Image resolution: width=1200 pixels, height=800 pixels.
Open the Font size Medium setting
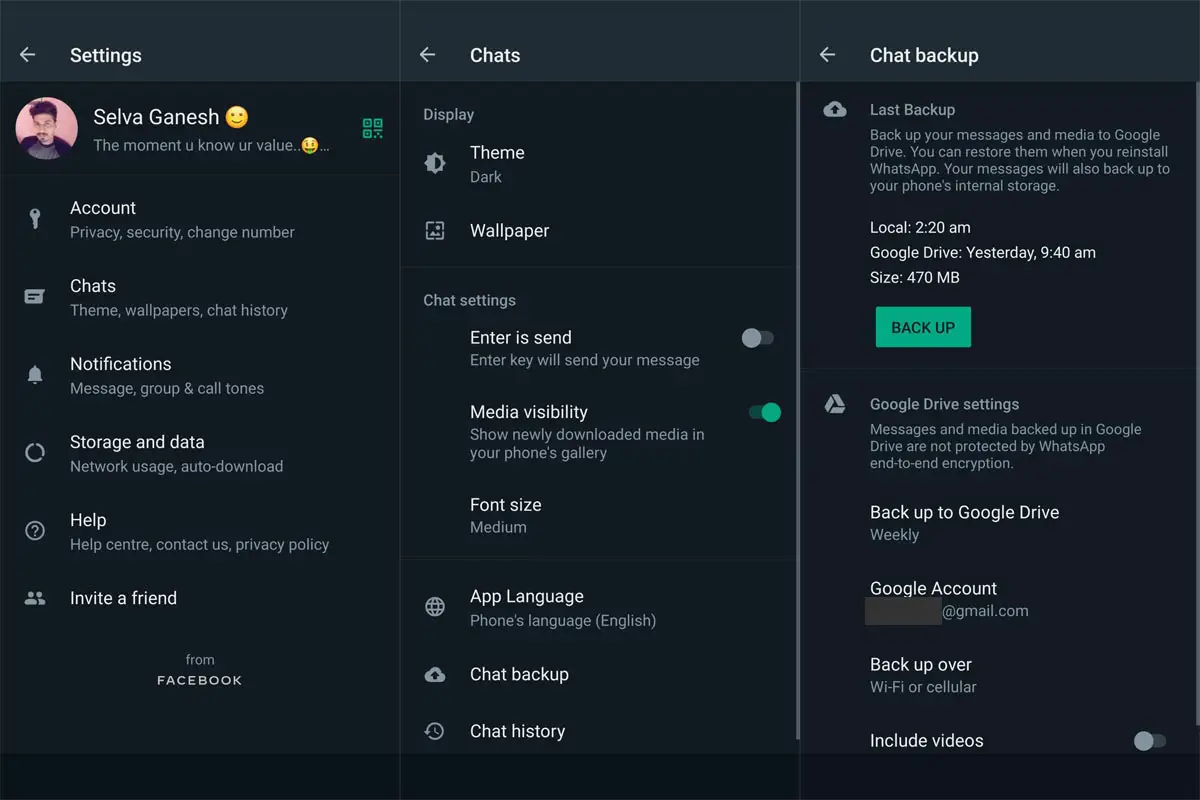point(598,515)
